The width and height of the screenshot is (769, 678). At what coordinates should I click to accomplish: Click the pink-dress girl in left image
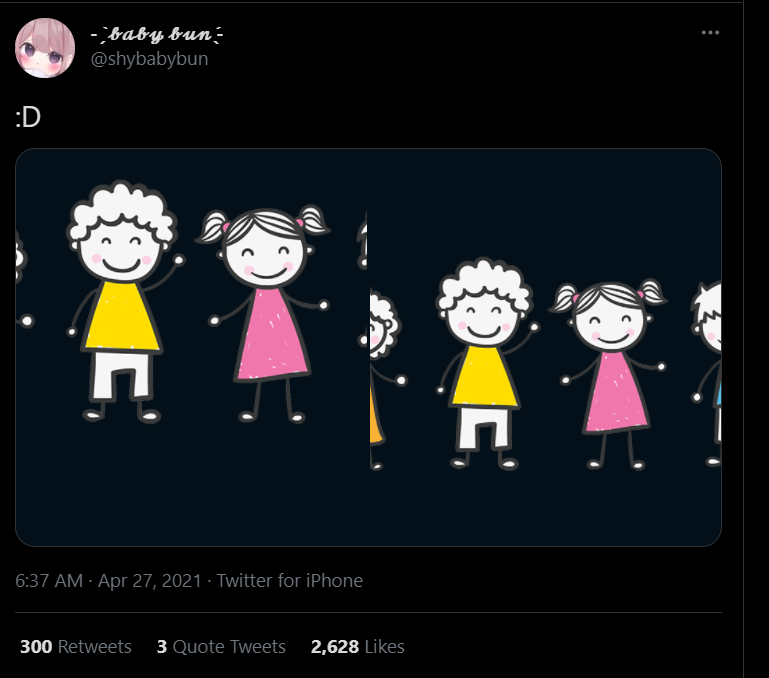pos(270,330)
